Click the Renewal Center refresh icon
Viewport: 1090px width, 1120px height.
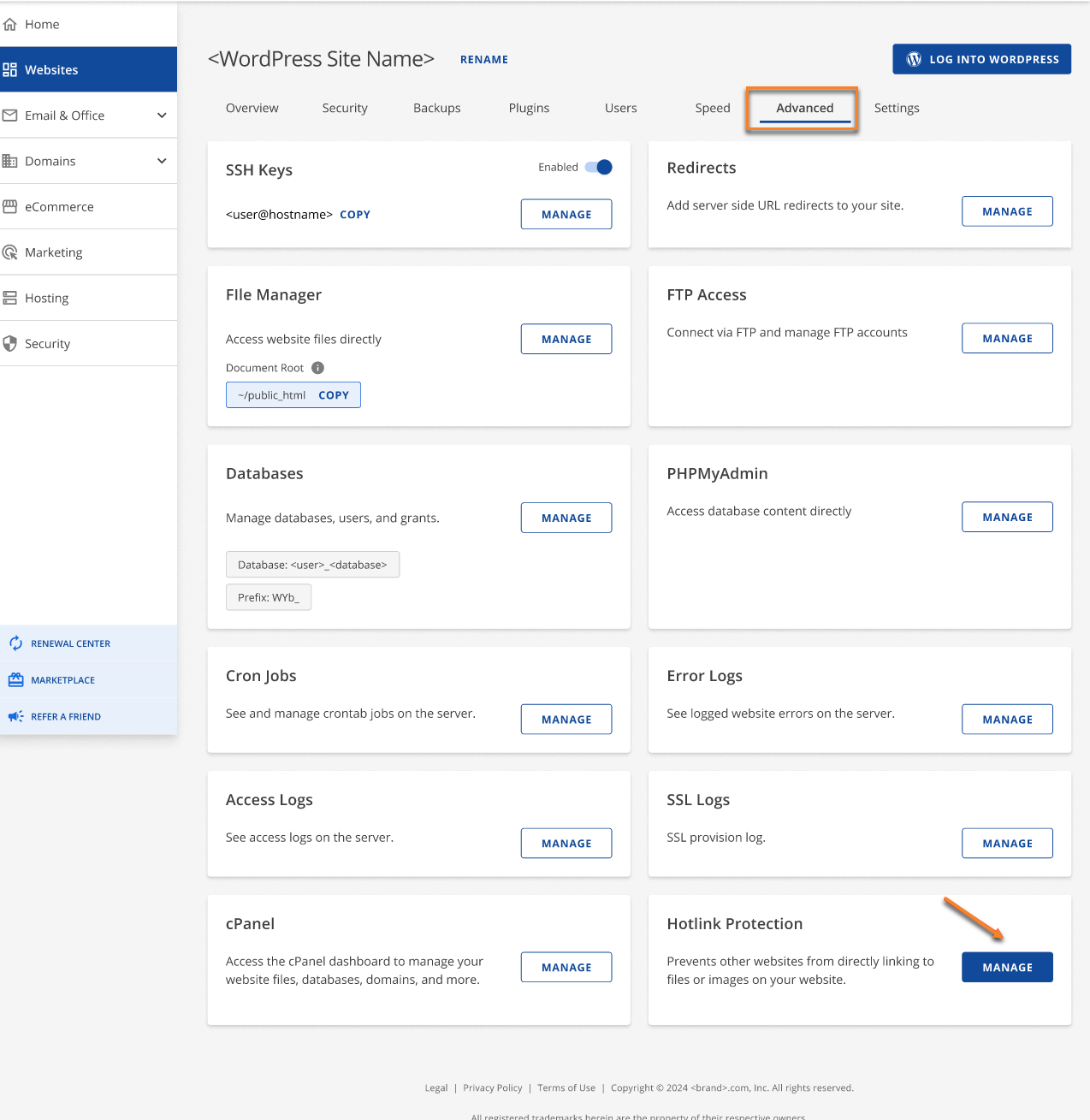(x=16, y=643)
